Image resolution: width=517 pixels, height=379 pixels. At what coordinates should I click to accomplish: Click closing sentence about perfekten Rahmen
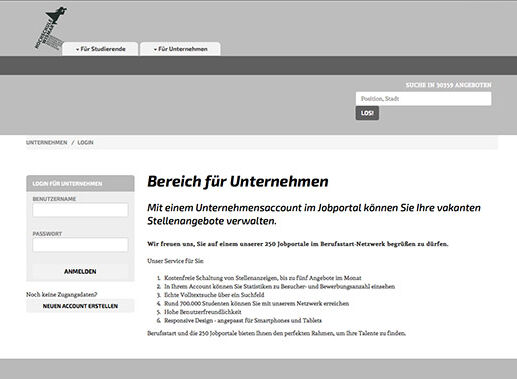pos(276,333)
